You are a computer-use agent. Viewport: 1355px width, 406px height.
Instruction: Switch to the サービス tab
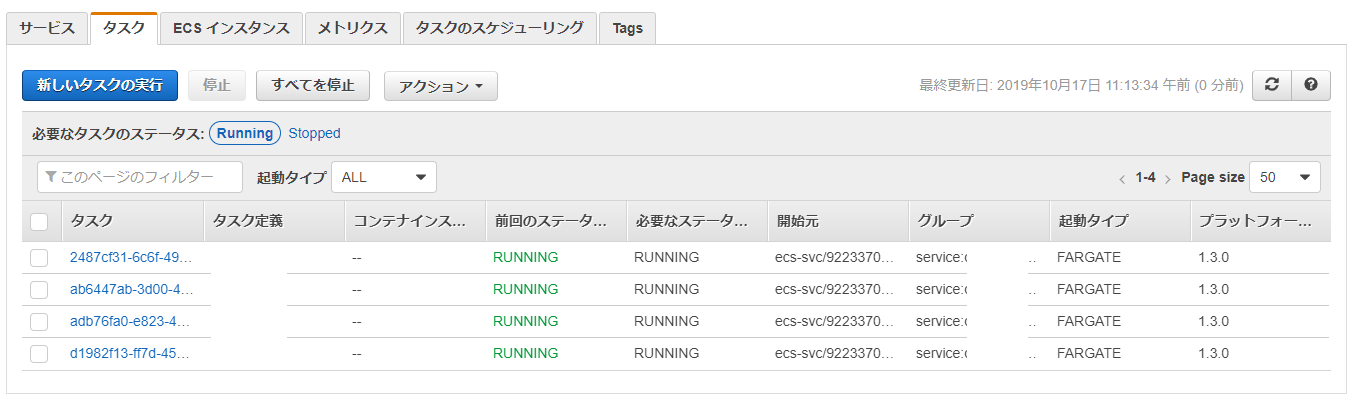47,28
